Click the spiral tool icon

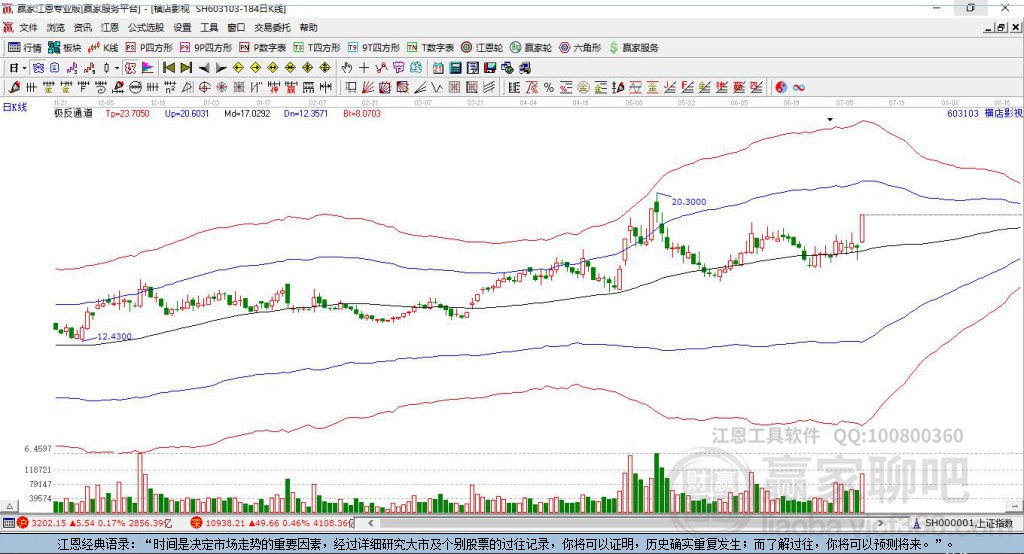[x=101, y=88]
